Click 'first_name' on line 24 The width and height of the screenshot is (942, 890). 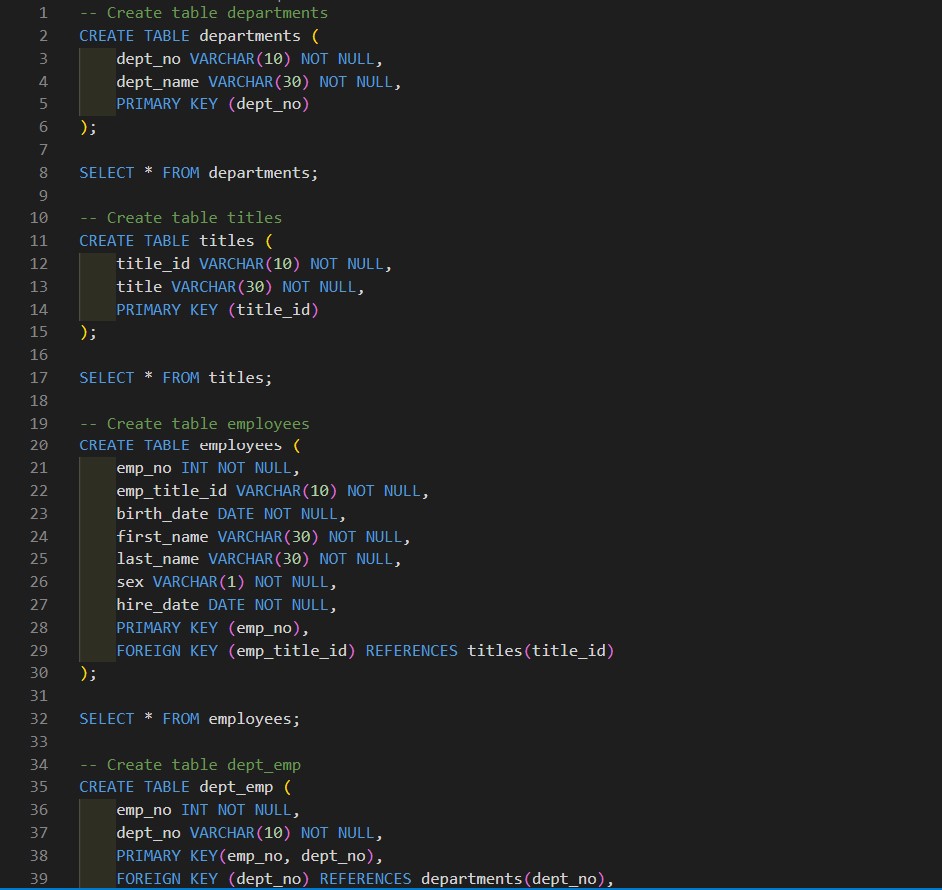point(162,537)
